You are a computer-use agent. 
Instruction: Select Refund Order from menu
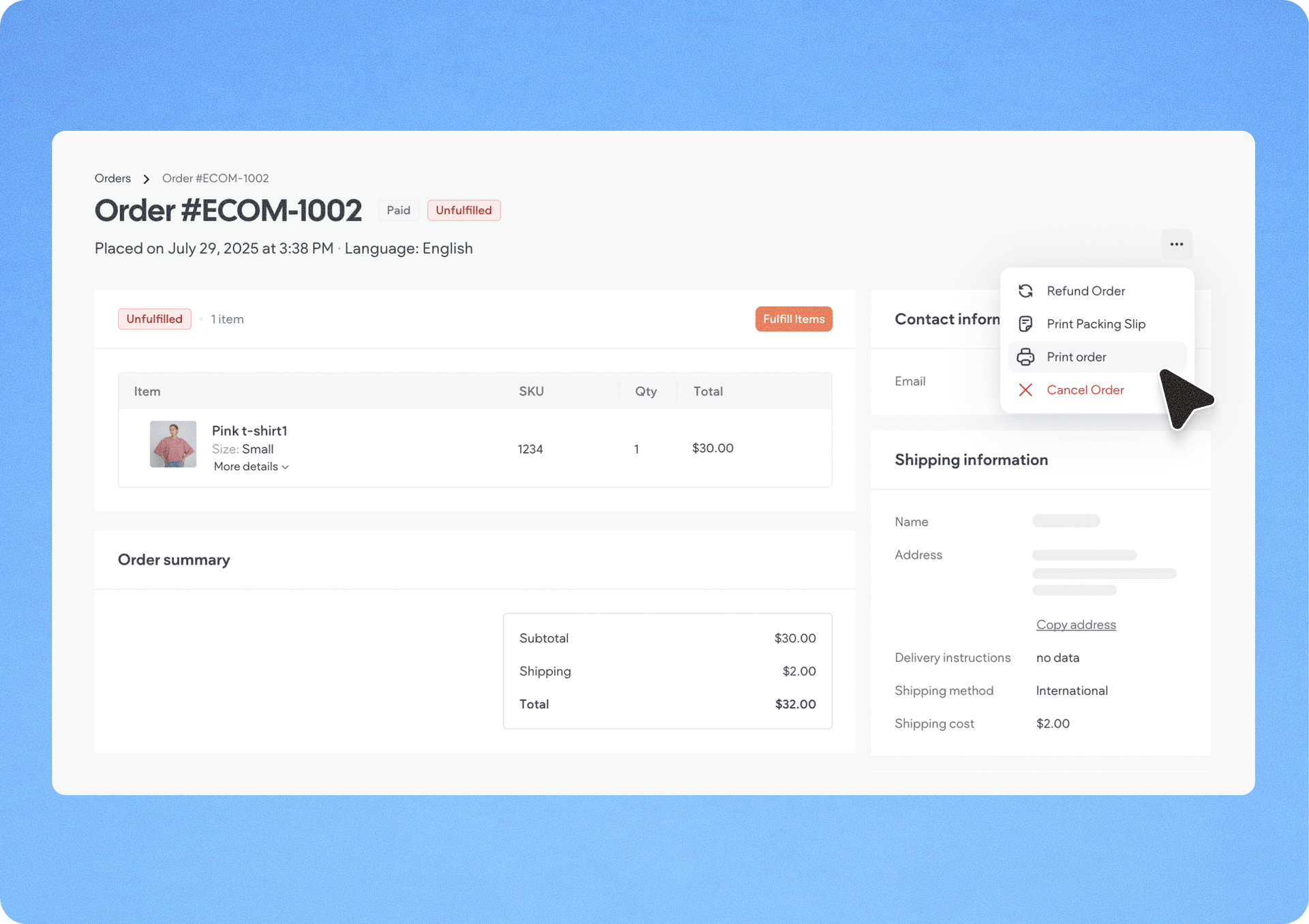pyautogui.click(x=1085, y=291)
